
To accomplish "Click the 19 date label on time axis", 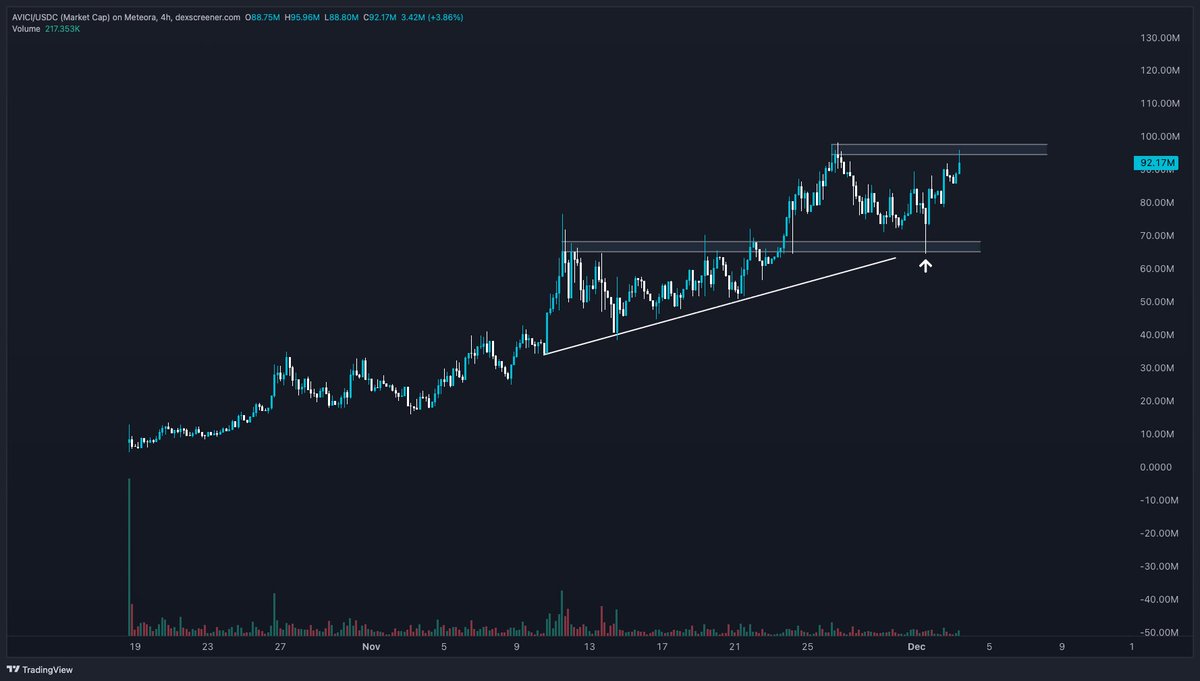I will click(x=133, y=647).
